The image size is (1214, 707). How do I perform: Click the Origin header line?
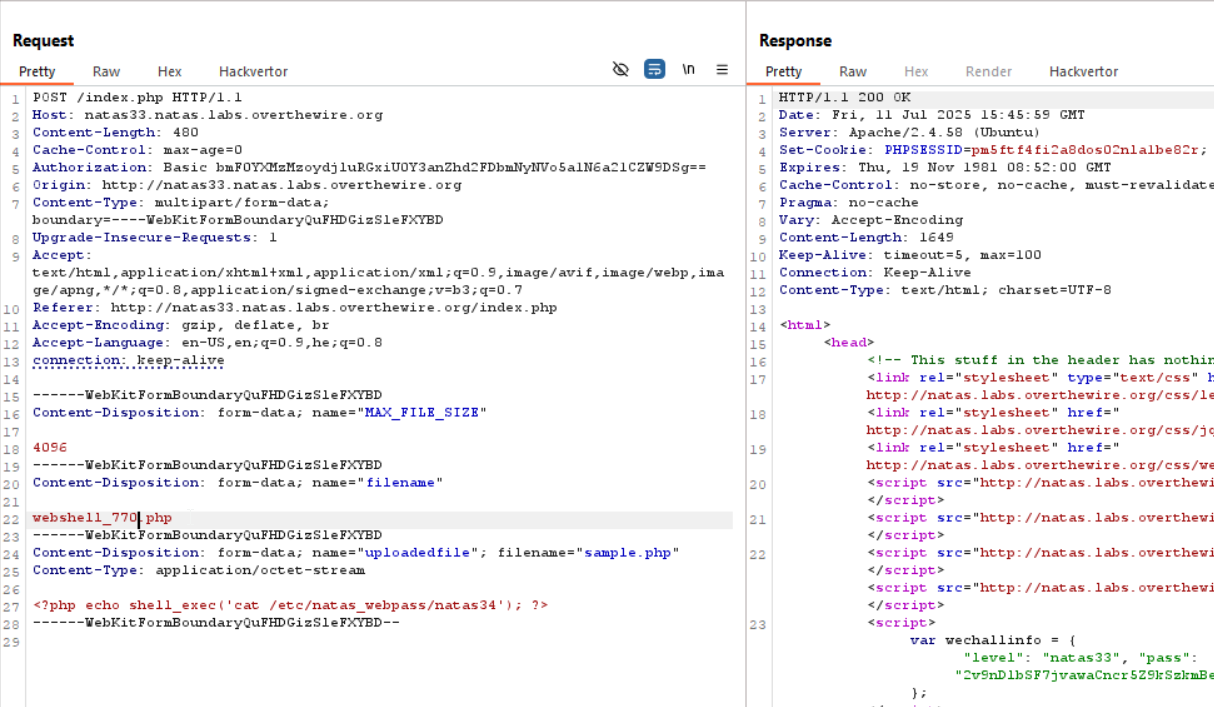(247, 185)
